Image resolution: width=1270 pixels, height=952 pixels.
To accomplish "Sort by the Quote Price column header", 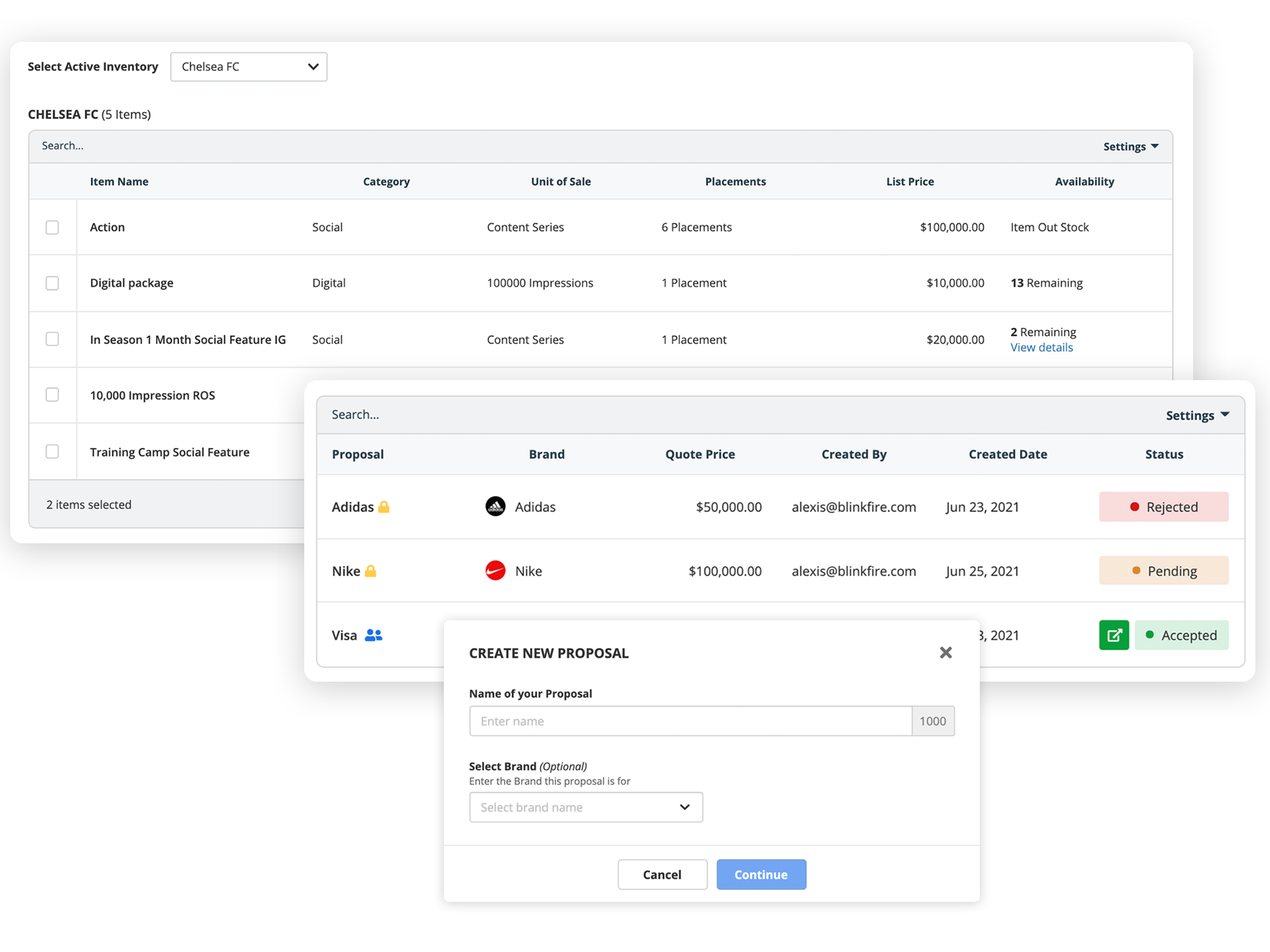I will coord(700,454).
